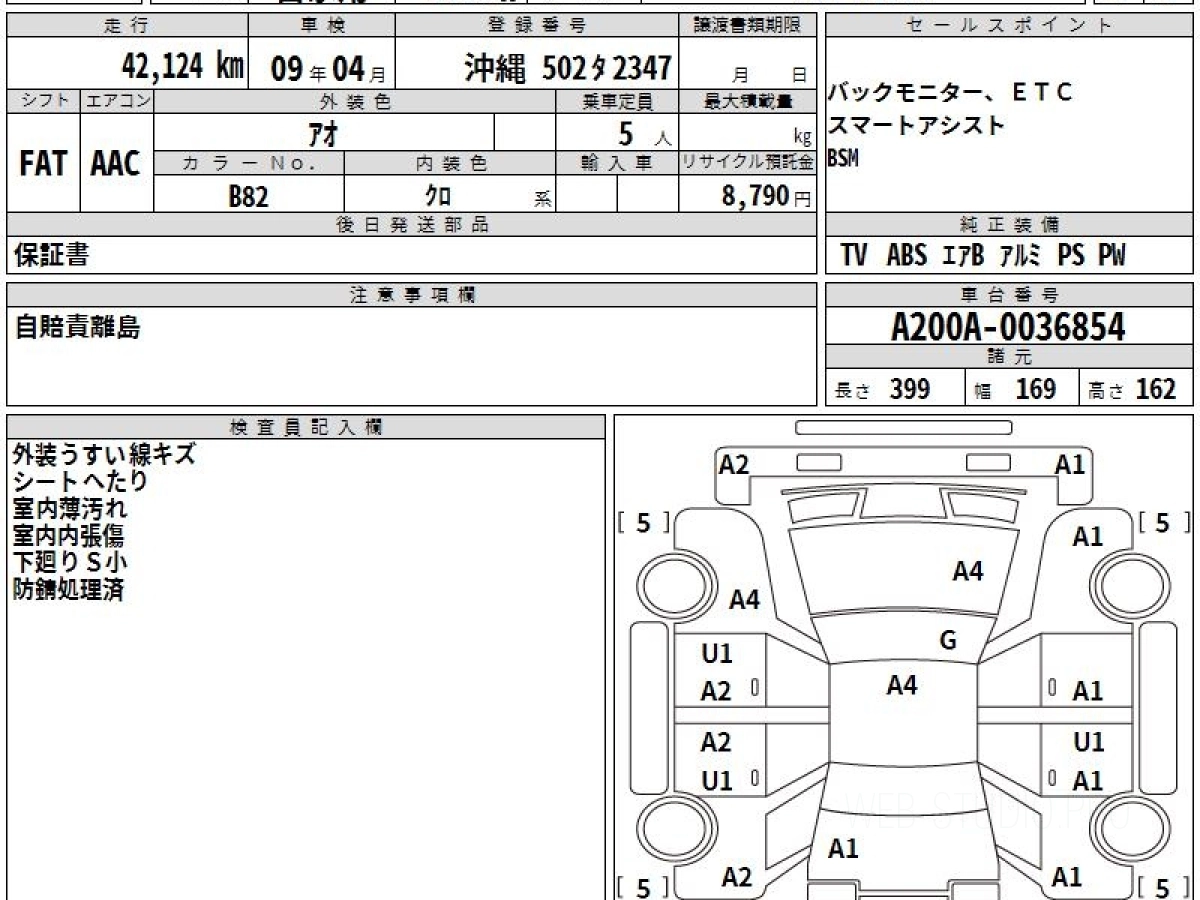Select the recycle deposit 8,790円
Image resolution: width=1200 pixels, height=900 pixels.
coord(767,196)
